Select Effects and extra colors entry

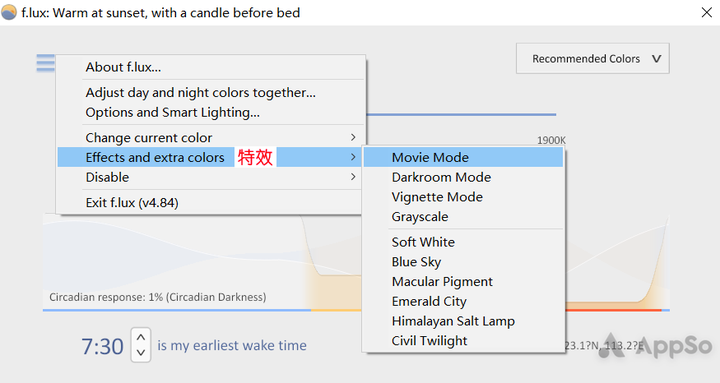[x=210, y=157]
